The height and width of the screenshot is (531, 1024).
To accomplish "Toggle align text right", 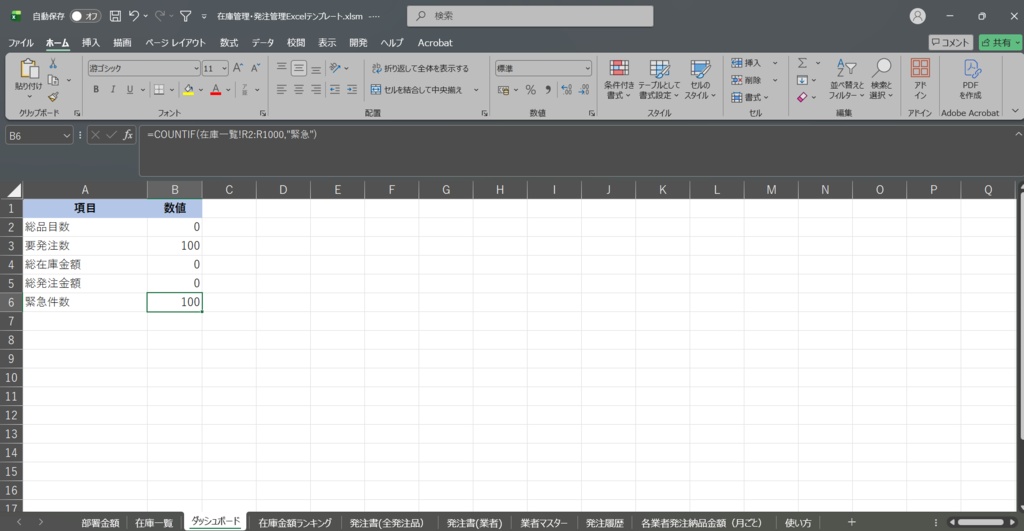I will coord(316,89).
